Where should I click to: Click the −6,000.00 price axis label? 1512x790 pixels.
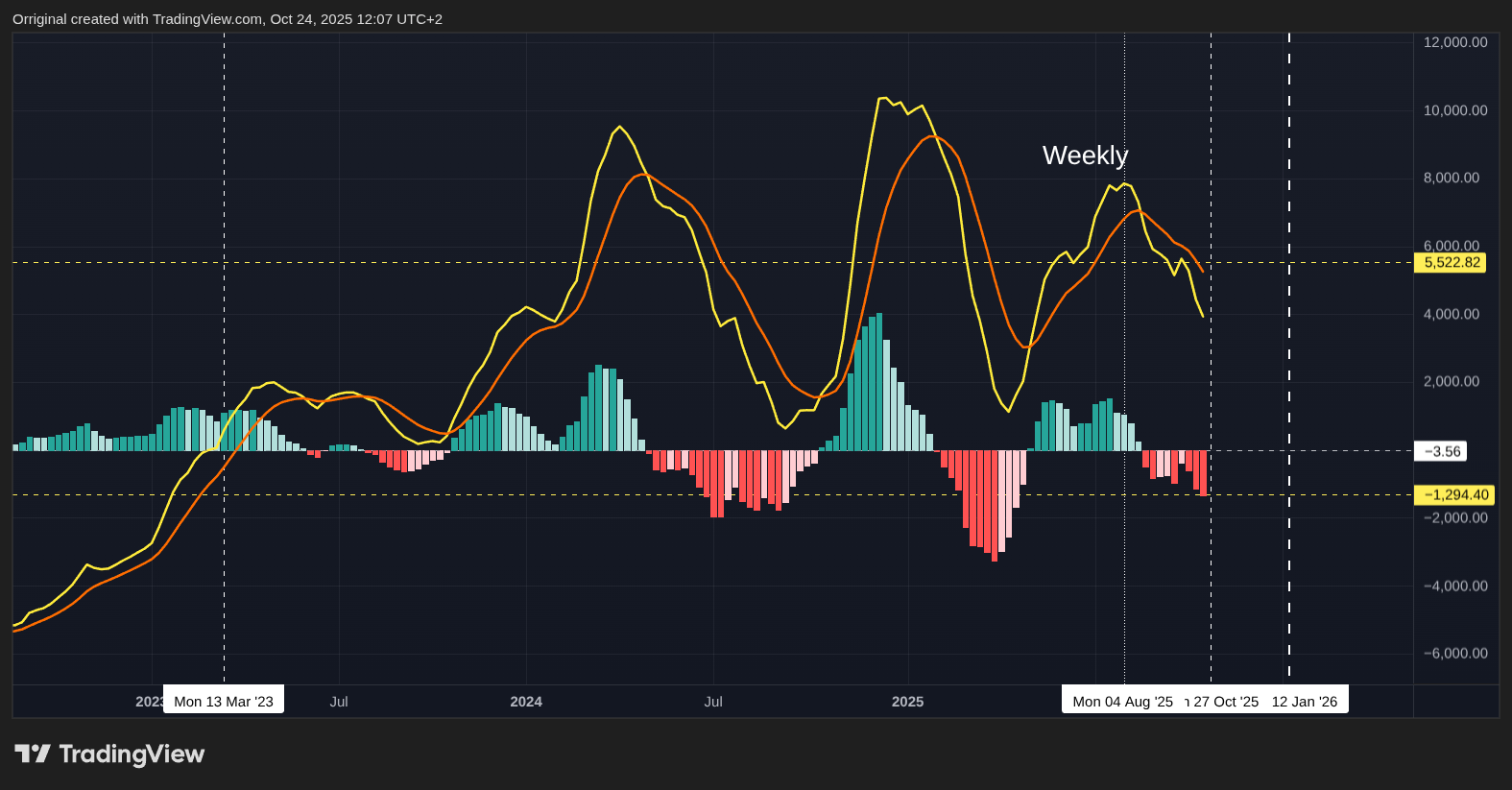point(1455,653)
